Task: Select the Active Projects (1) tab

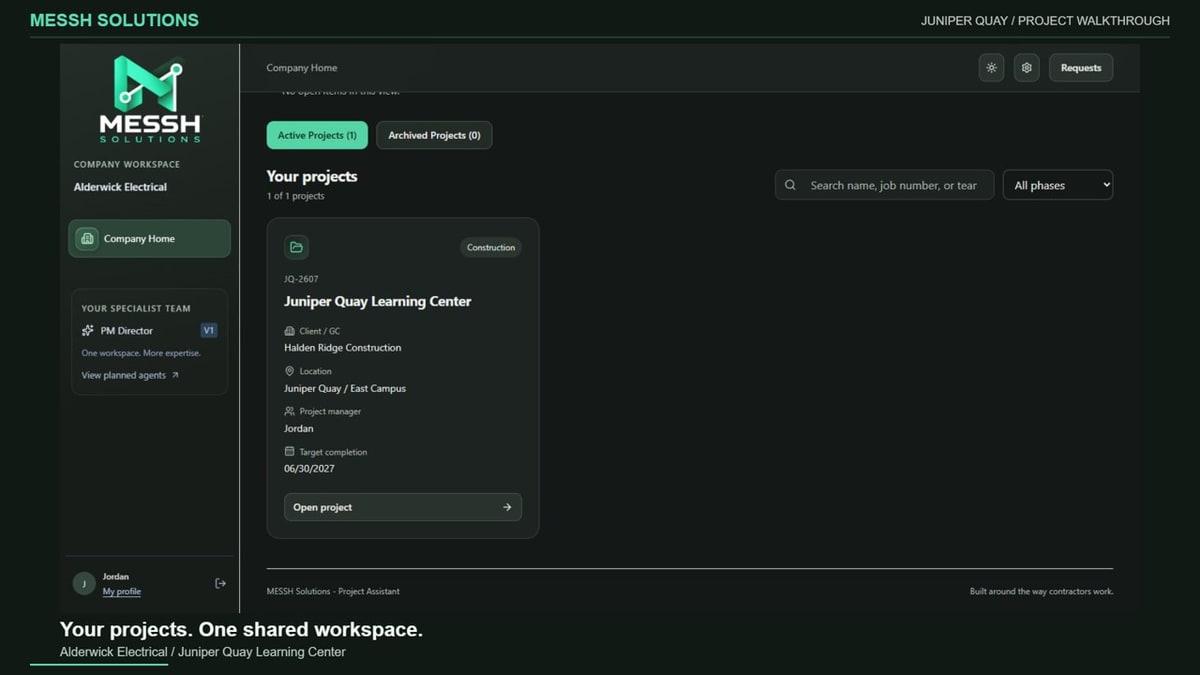Action: 317,135
